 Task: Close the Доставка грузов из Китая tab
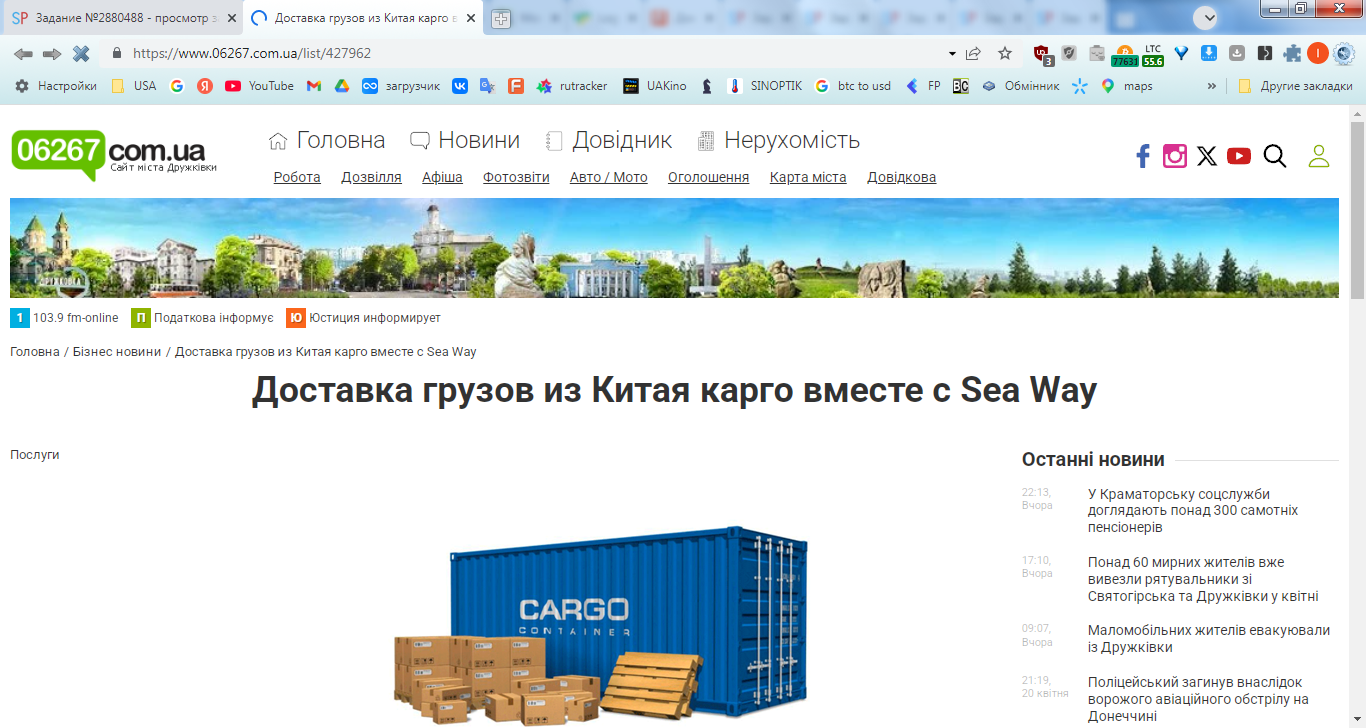[471, 18]
